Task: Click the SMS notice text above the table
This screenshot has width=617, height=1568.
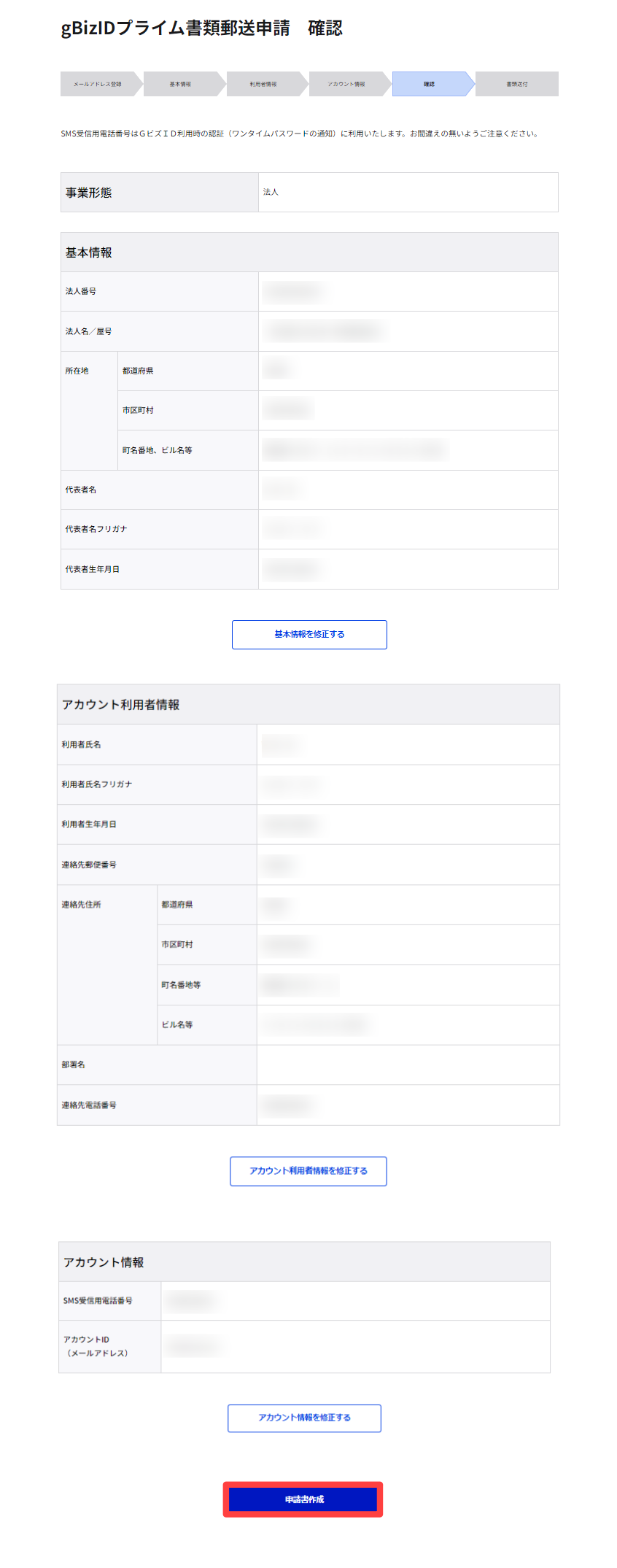Action: click(300, 134)
